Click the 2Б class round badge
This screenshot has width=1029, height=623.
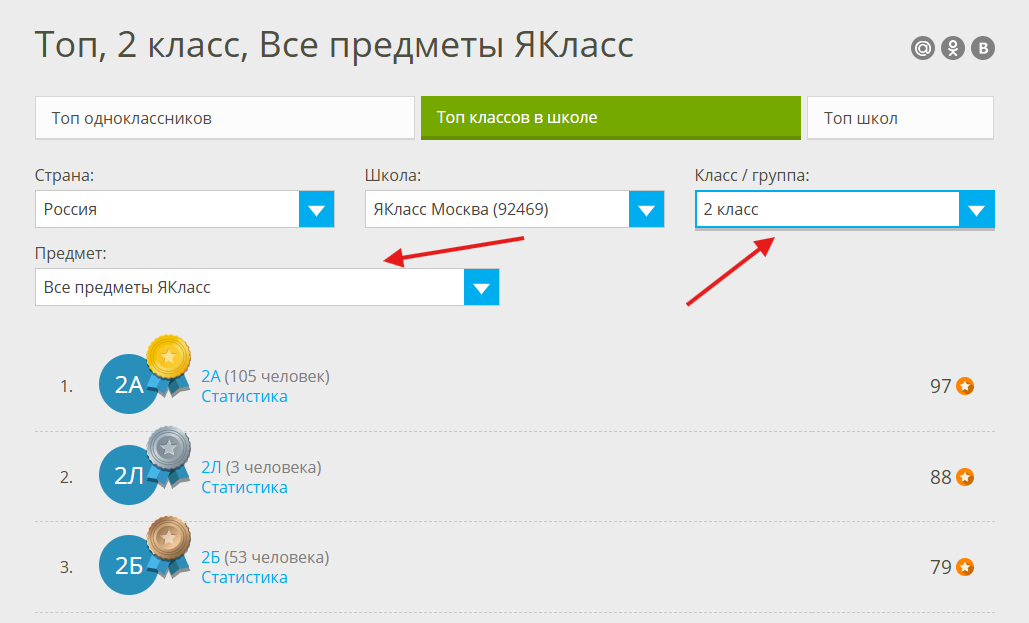(x=129, y=565)
